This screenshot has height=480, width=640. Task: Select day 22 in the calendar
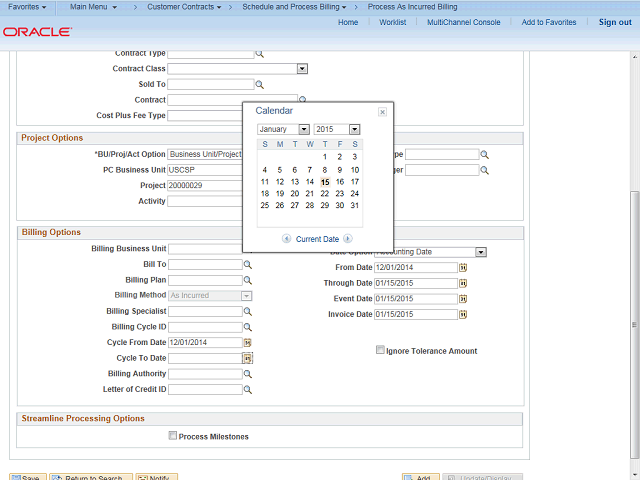(324, 193)
